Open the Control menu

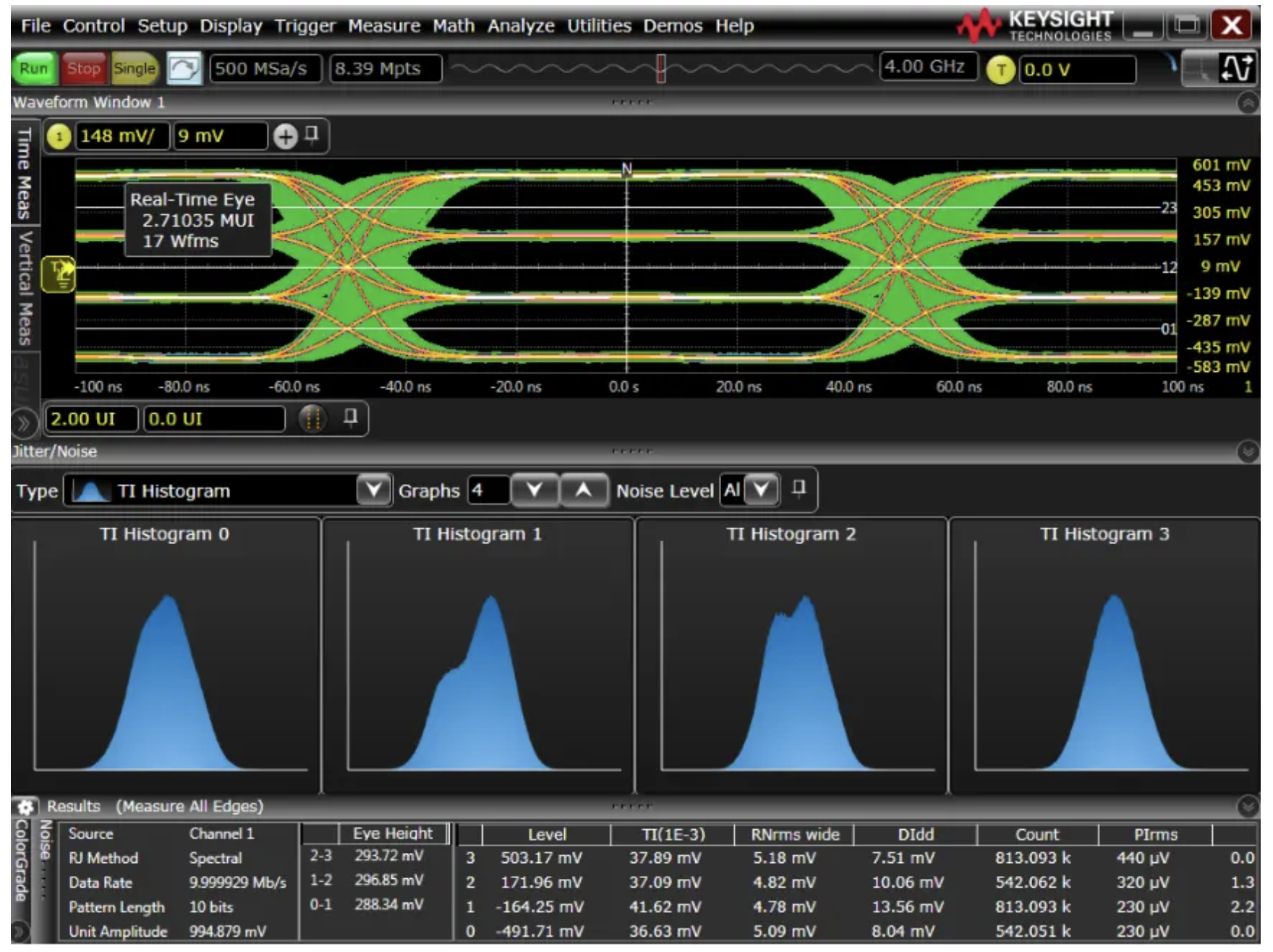(93, 26)
